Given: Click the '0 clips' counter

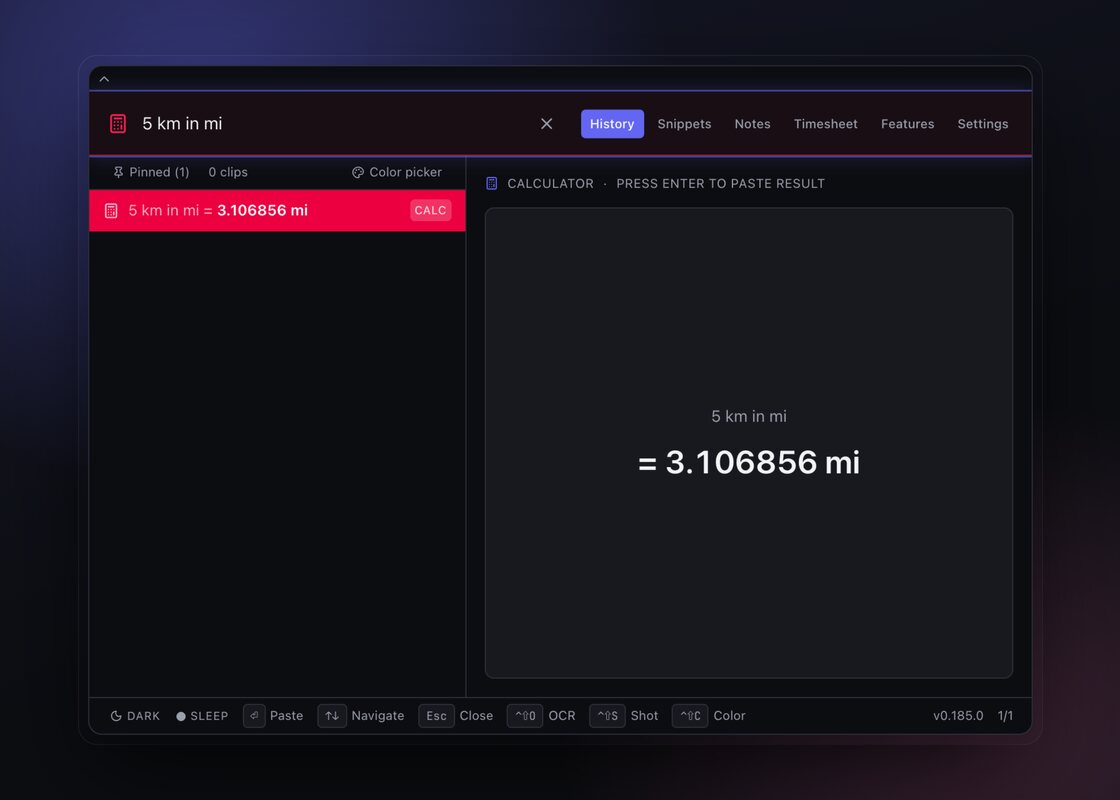Looking at the screenshot, I should [228, 172].
